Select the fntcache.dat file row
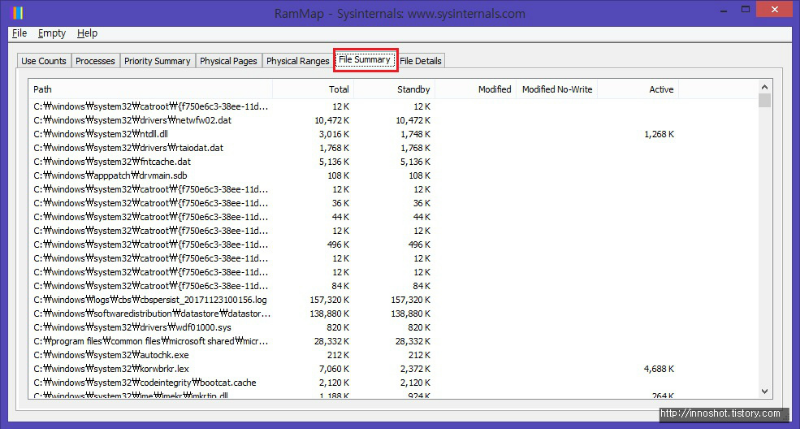The width and height of the screenshot is (800, 429). pos(393,162)
